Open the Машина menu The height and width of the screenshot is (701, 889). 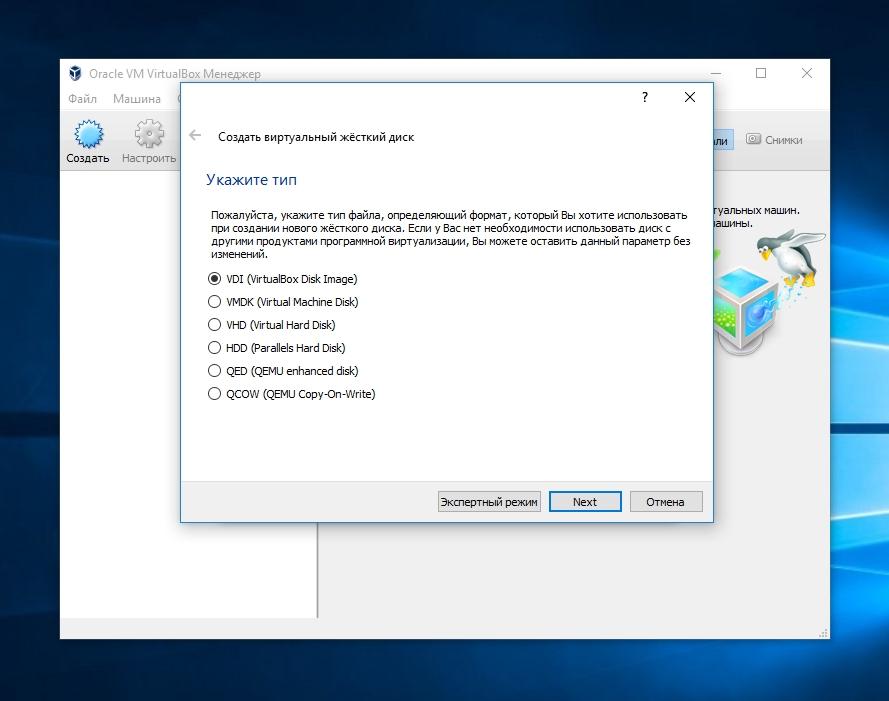(x=137, y=99)
